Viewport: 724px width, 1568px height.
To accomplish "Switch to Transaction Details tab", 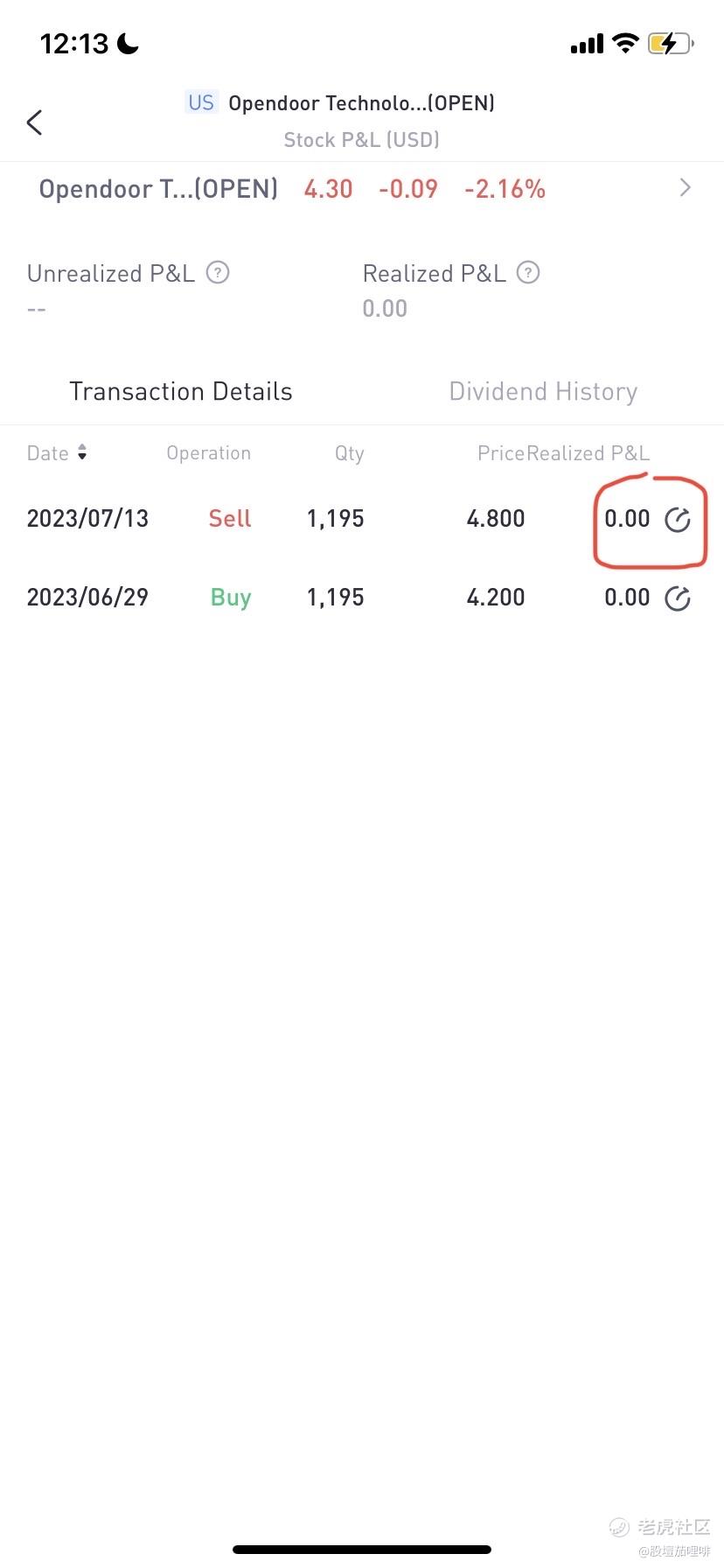I will pos(181,392).
